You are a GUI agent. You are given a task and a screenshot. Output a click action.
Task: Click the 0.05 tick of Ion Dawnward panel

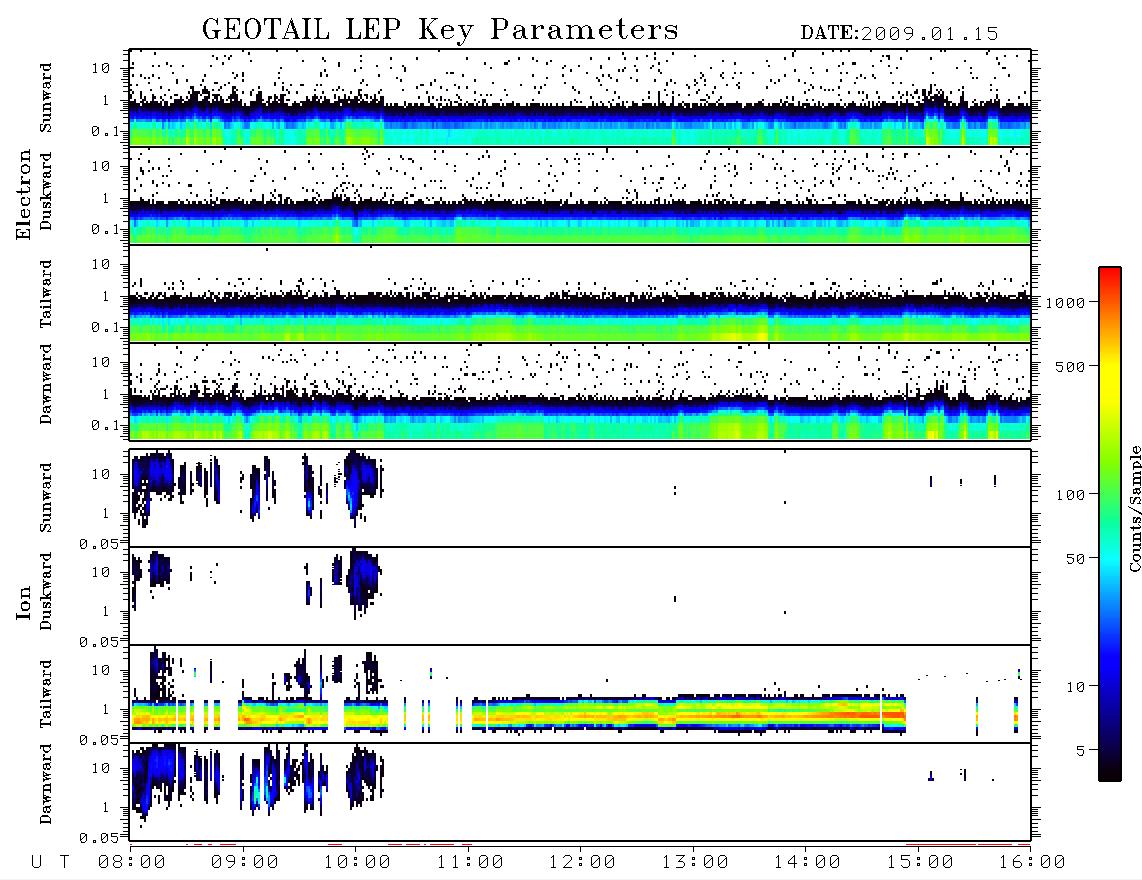pyautogui.click(x=98, y=838)
